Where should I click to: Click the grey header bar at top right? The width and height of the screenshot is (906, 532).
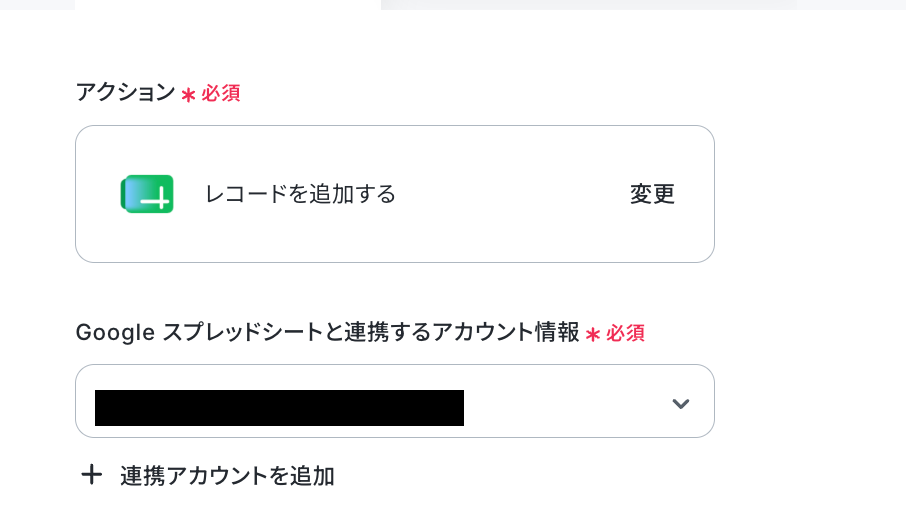(x=643, y=5)
